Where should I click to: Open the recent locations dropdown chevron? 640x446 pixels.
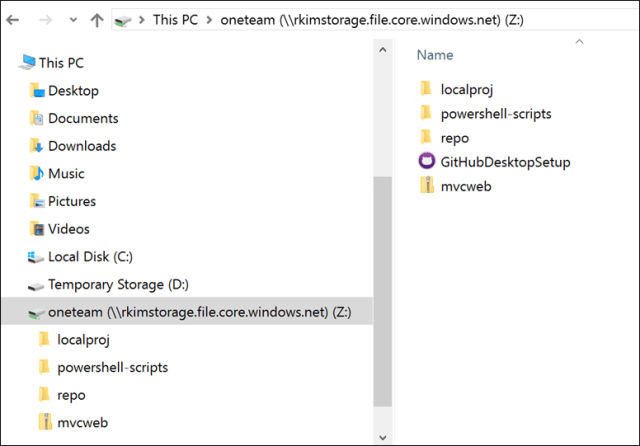tap(73, 20)
